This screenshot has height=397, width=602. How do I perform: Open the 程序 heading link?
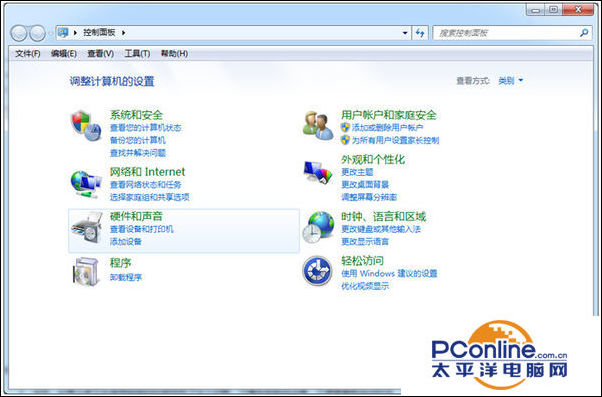[x=121, y=263]
